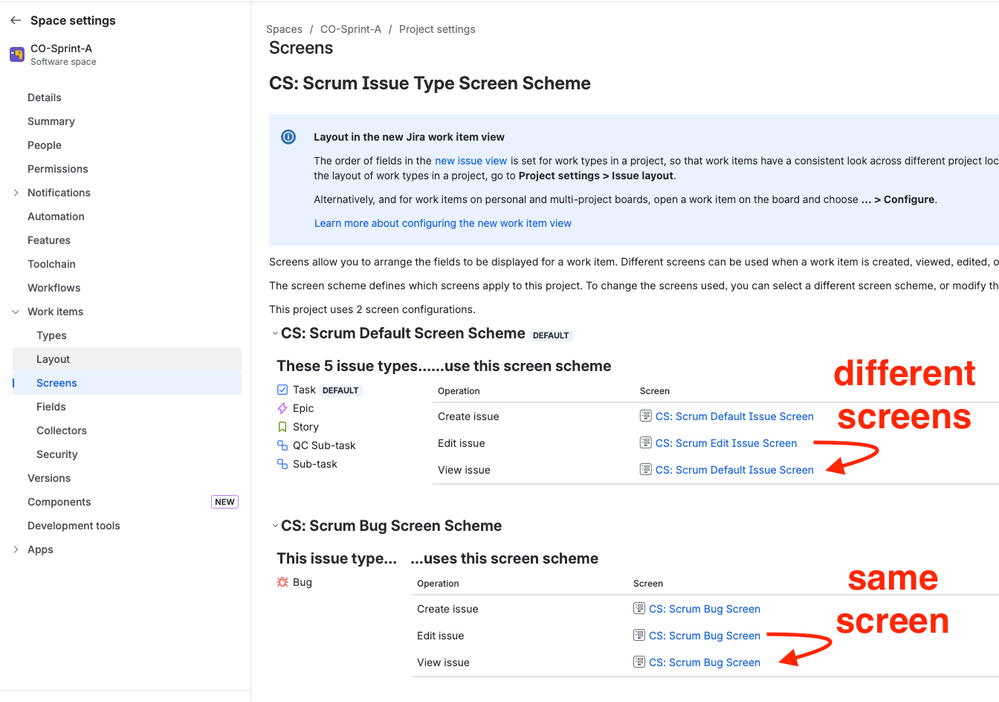Screen dimensions: 999x702
Task: Click the screen icon in the Bug scheme View issue row
Action: pos(639,662)
